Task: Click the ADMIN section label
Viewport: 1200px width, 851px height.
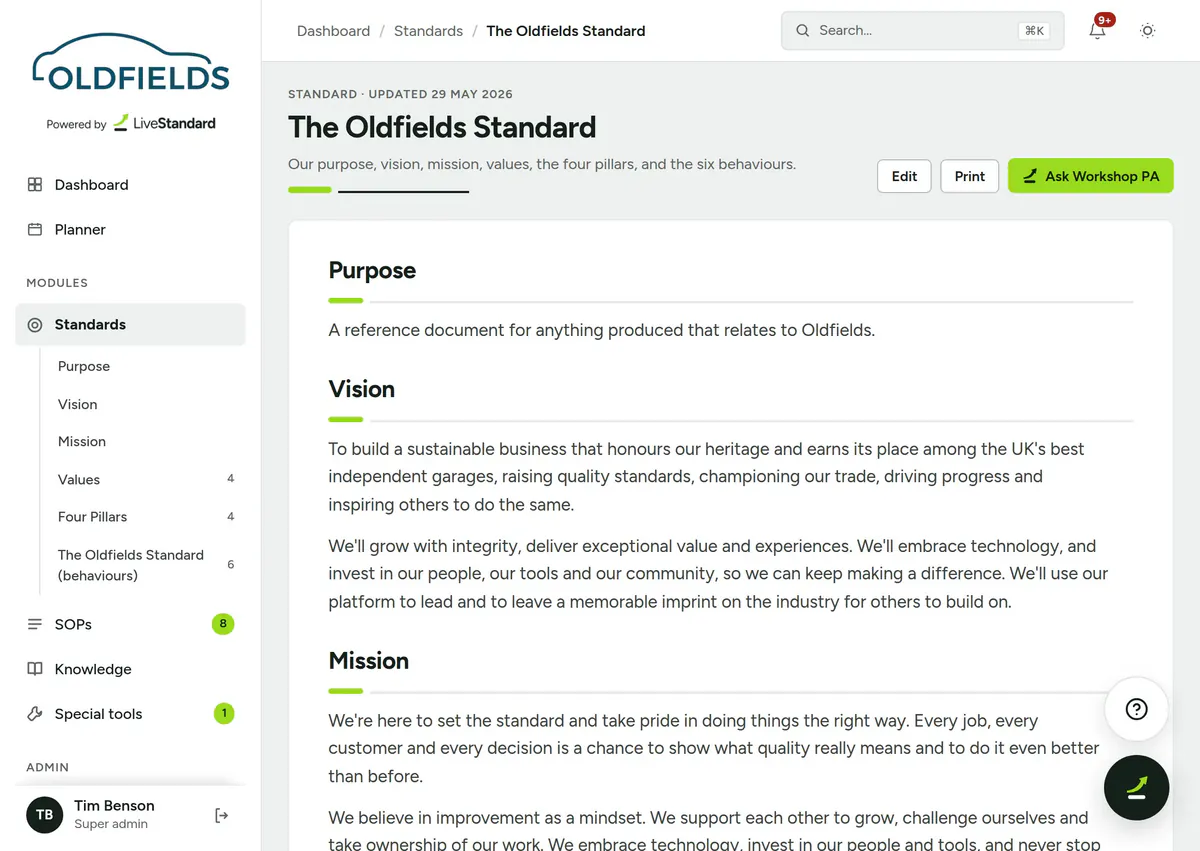Action: [48, 768]
